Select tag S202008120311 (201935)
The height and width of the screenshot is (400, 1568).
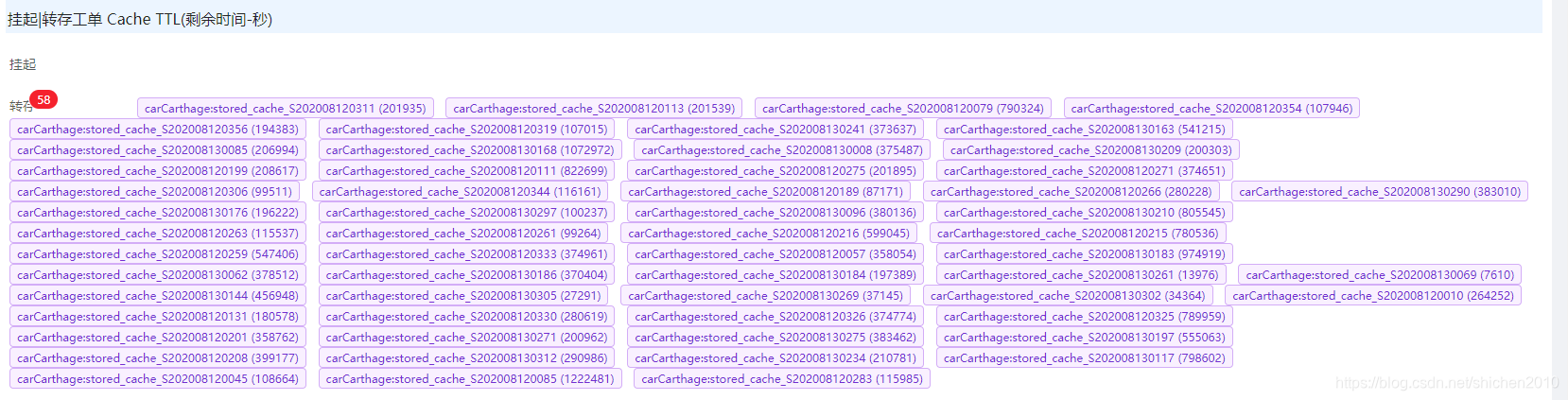click(286, 109)
